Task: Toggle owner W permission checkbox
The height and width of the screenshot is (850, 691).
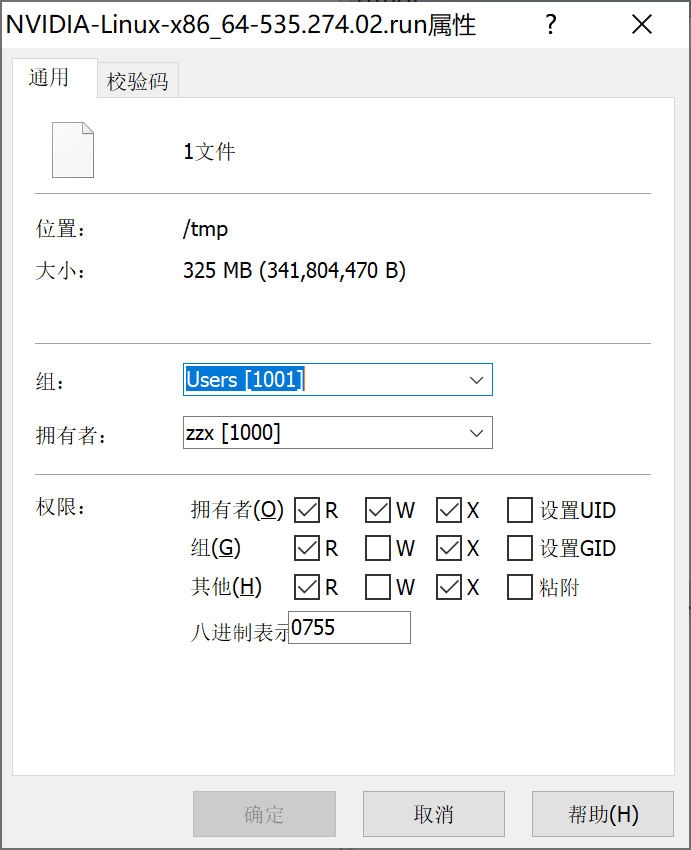Action: tap(378, 510)
